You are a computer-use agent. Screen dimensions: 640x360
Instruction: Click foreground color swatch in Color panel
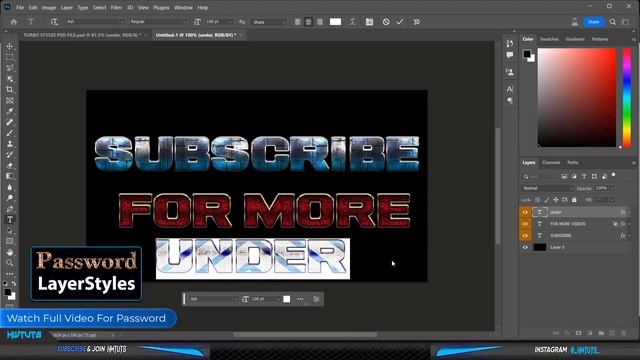[x=527, y=54]
